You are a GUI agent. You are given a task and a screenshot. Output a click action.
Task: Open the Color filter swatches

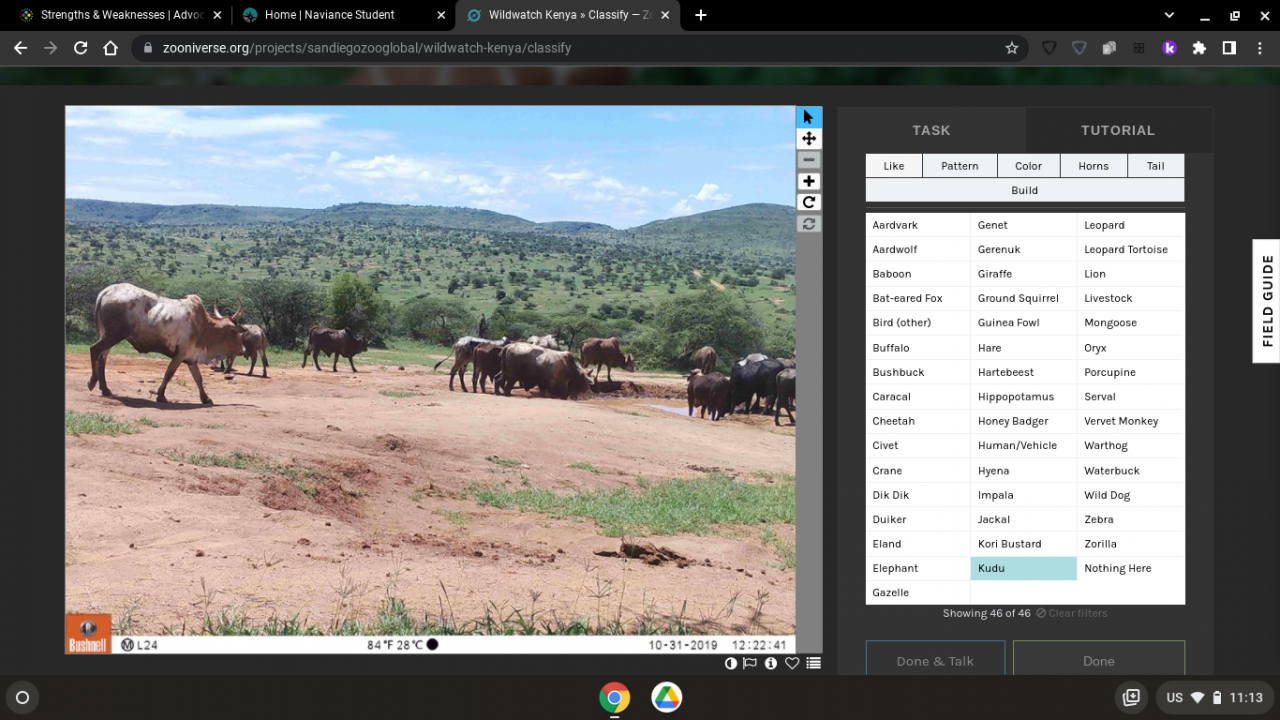(x=1028, y=166)
